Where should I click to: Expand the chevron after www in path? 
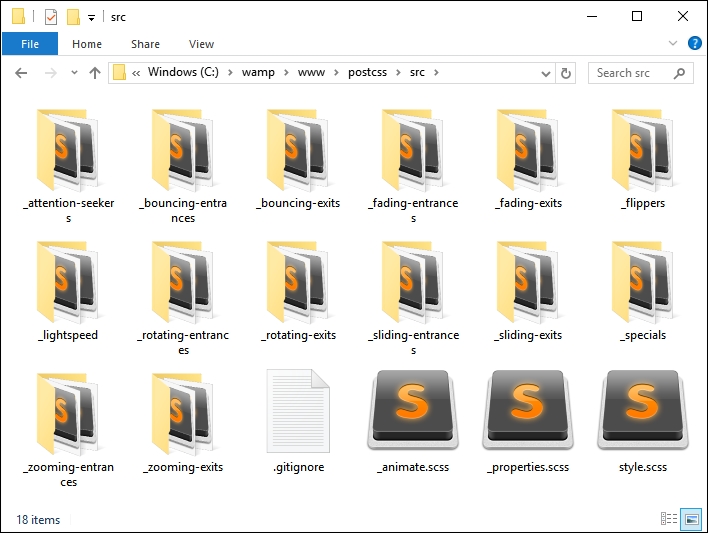point(336,73)
